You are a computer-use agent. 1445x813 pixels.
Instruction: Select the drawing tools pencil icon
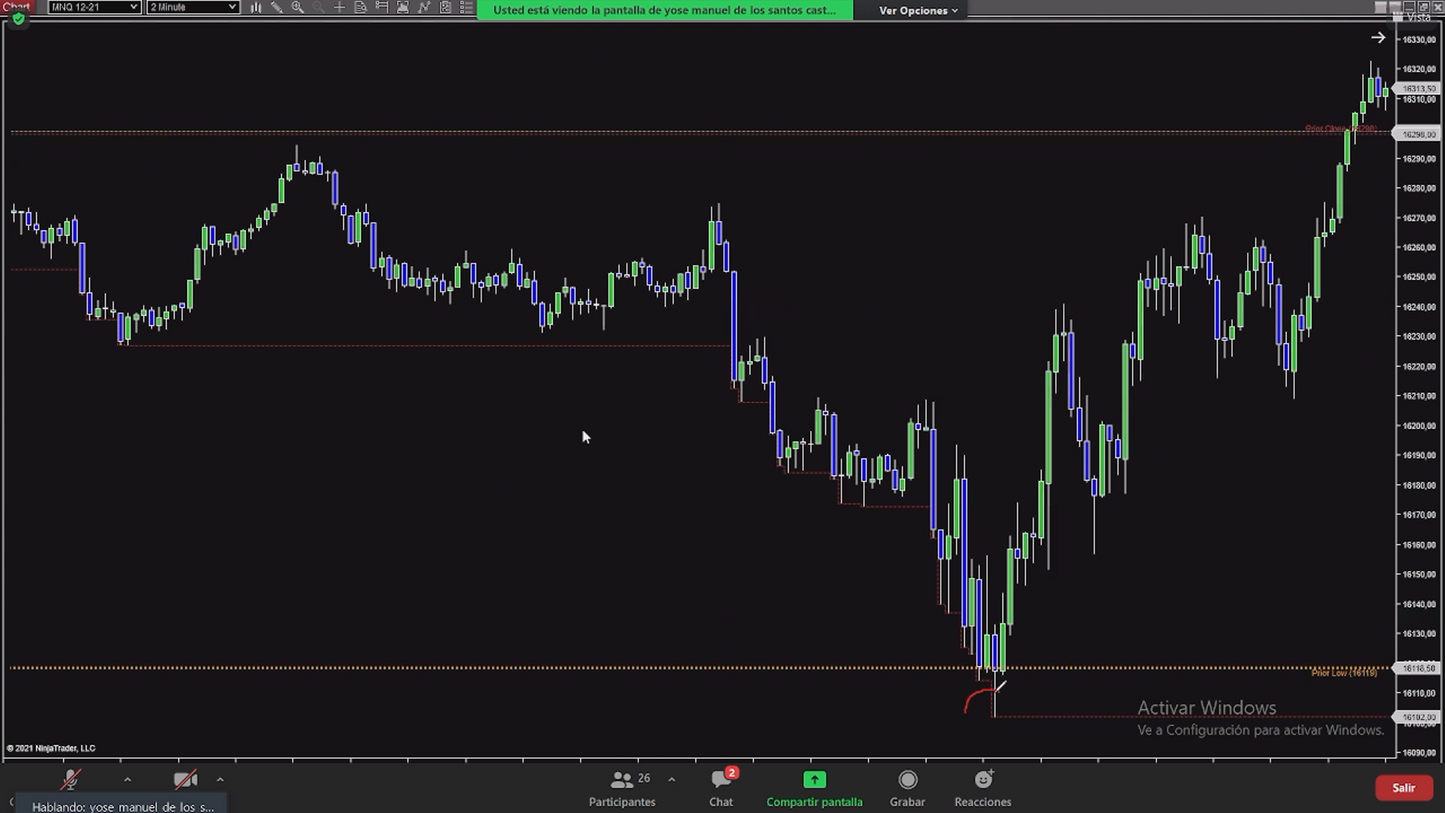tap(277, 7)
